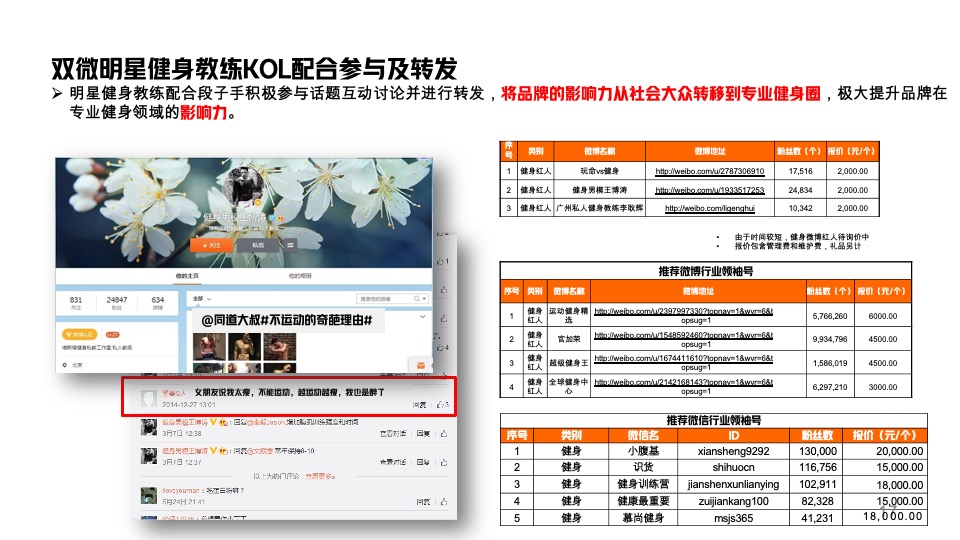This screenshot has width=960, height=540.
Task: Click the 24847 followers count
Action: tap(117, 302)
